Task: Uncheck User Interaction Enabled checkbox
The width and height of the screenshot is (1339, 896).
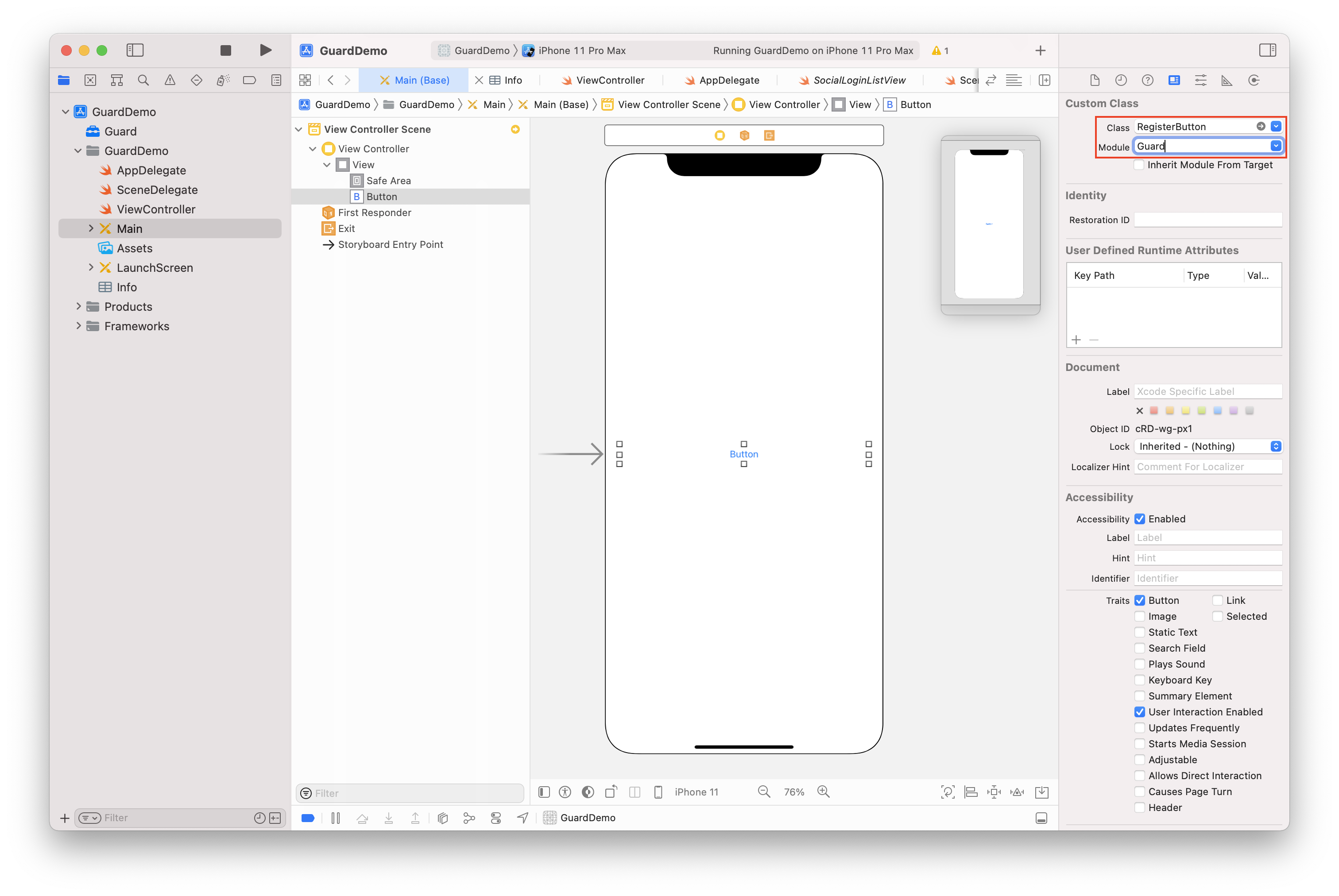Action: [1140, 712]
